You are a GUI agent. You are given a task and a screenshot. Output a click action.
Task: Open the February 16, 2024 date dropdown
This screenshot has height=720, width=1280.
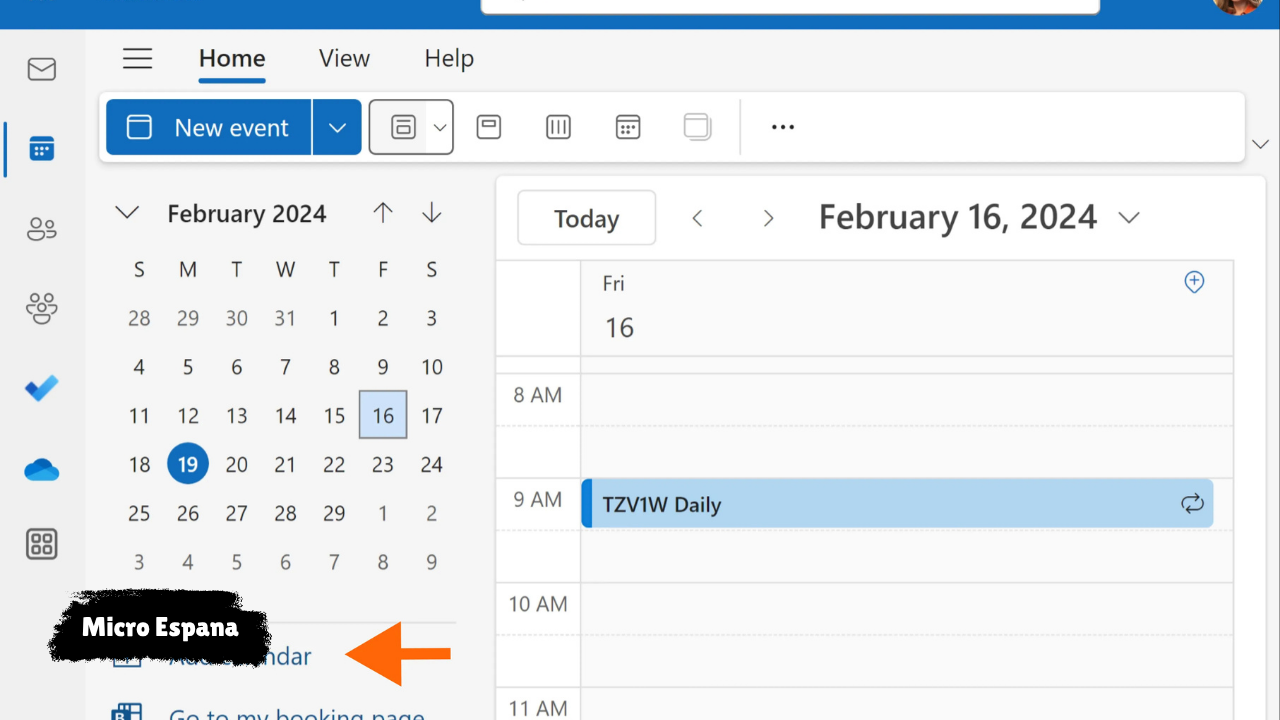pos(1129,217)
